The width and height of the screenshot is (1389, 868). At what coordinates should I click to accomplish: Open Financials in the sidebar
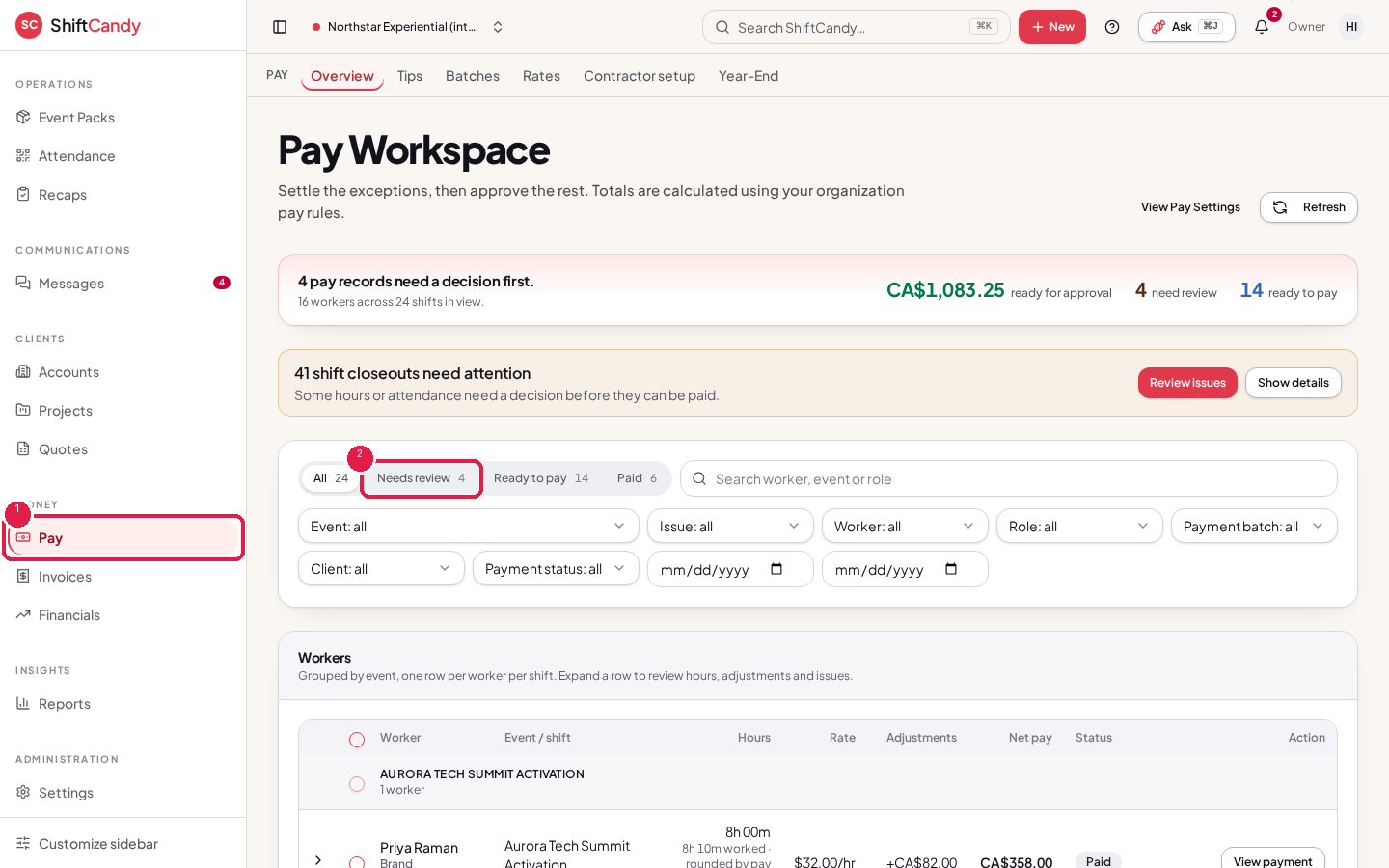[x=123, y=615]
